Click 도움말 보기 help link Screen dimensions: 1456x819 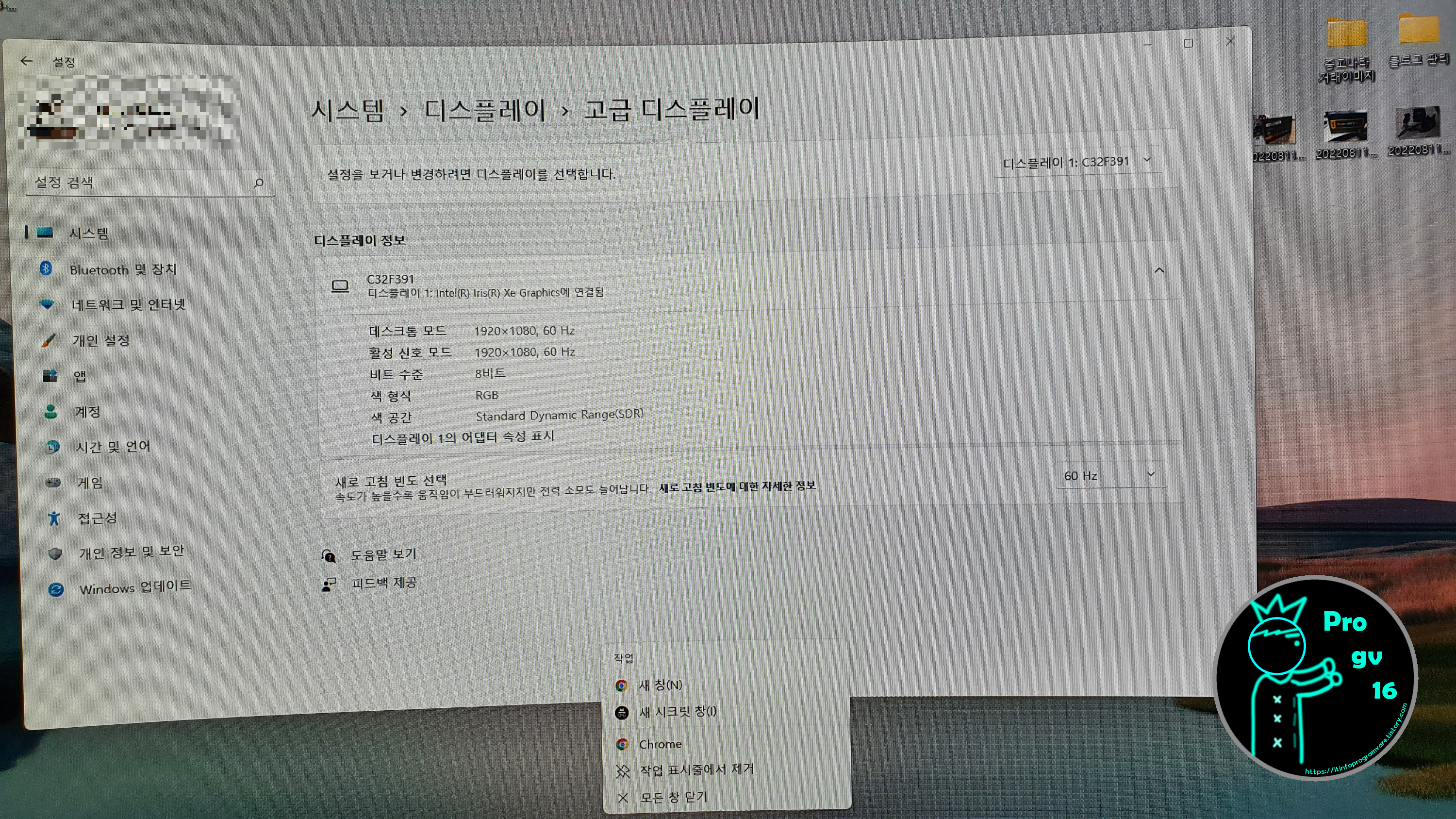pyautogui.click(x=383, y=554)
